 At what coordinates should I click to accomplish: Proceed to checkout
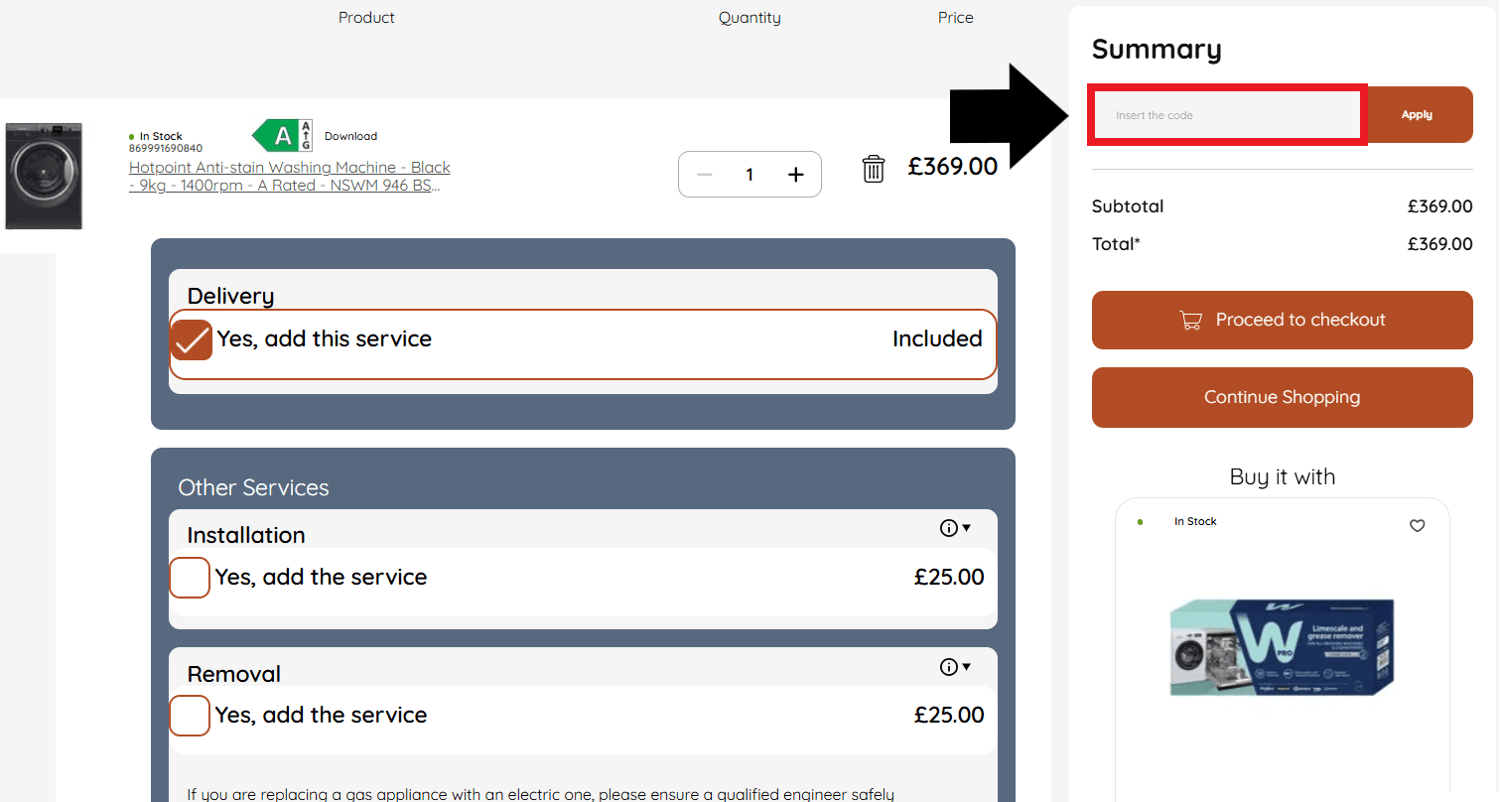pyautogui.click(x=1282, y=320)
